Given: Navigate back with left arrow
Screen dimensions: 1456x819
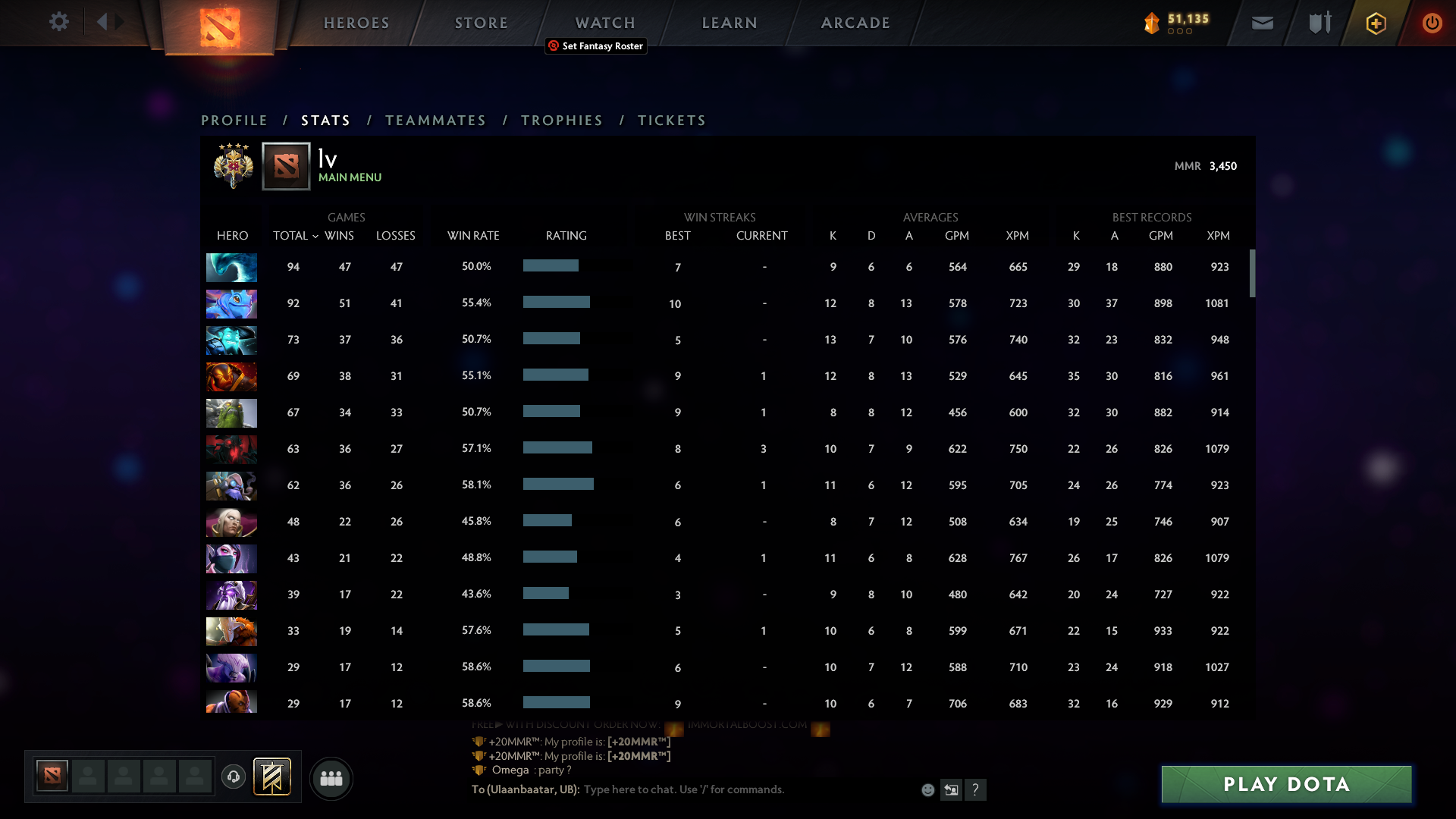Looking at the screenshot, I should 102,22.
